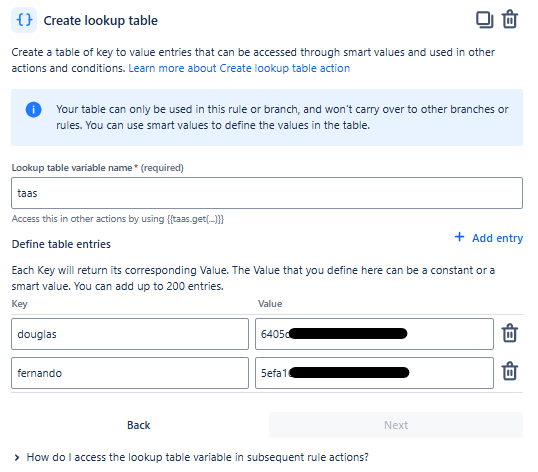Go back using the Back button
The width and height of the screenshot is (538, 472).
tap(138, 425)
